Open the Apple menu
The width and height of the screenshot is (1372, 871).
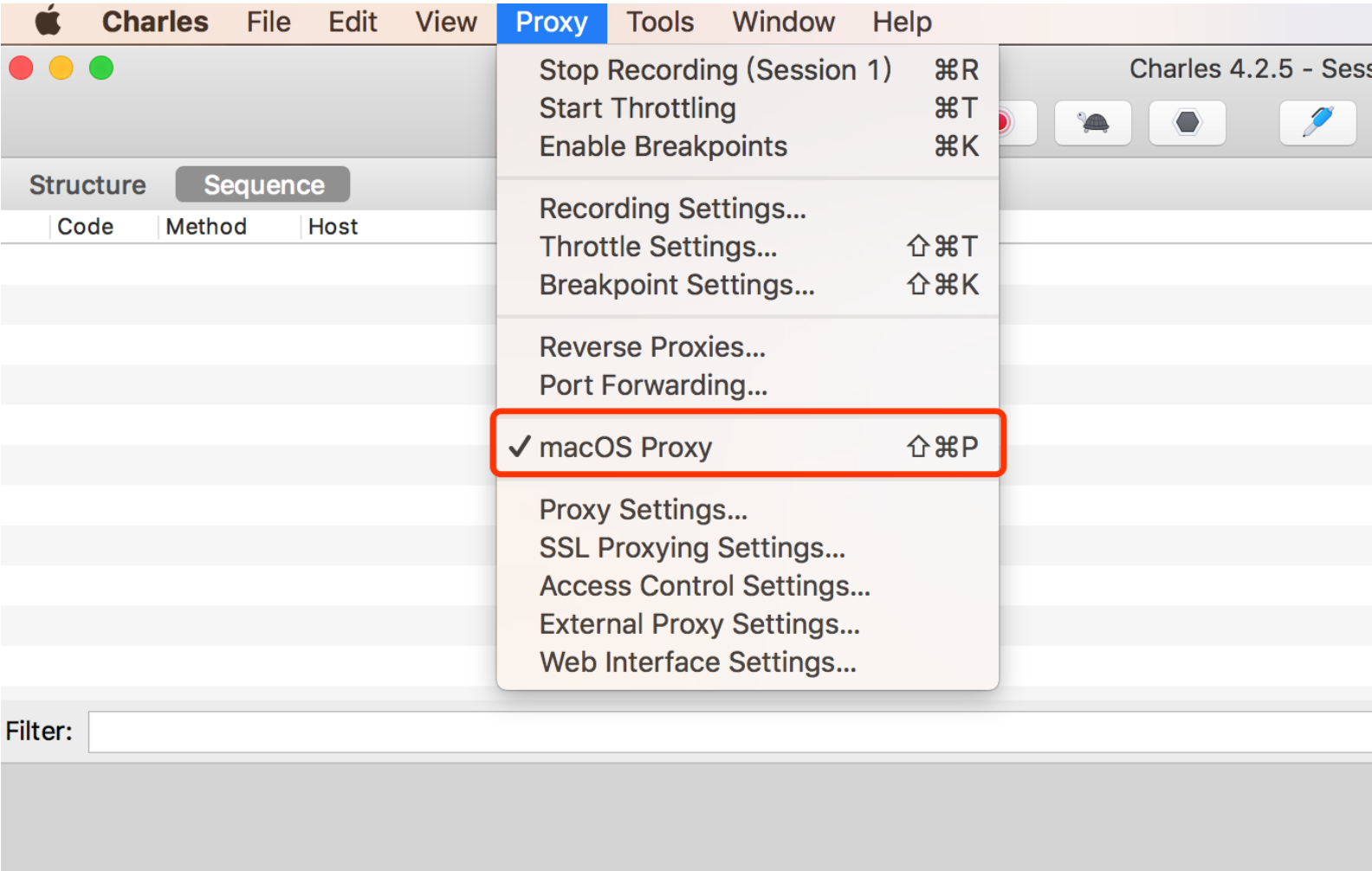coord(49,21)
